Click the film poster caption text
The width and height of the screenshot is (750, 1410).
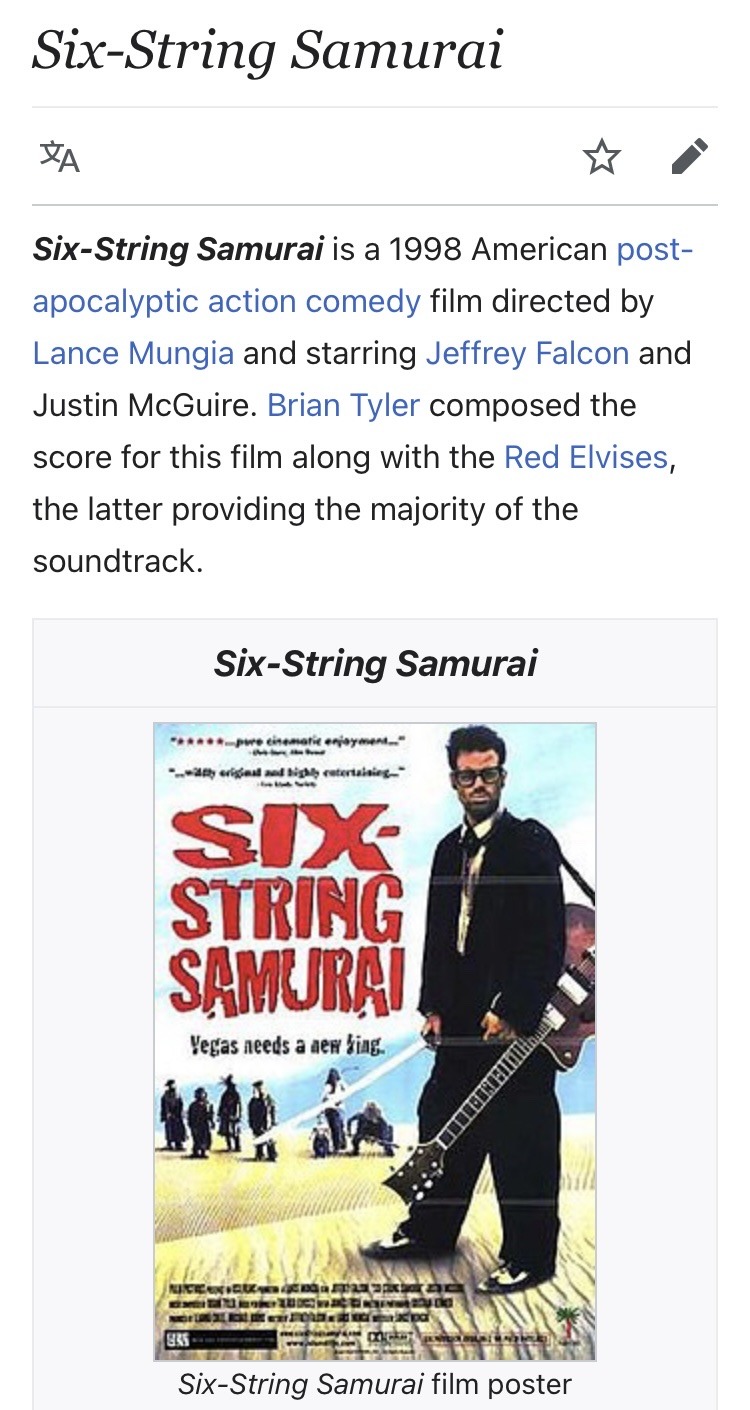click(x=375, y=1384)
